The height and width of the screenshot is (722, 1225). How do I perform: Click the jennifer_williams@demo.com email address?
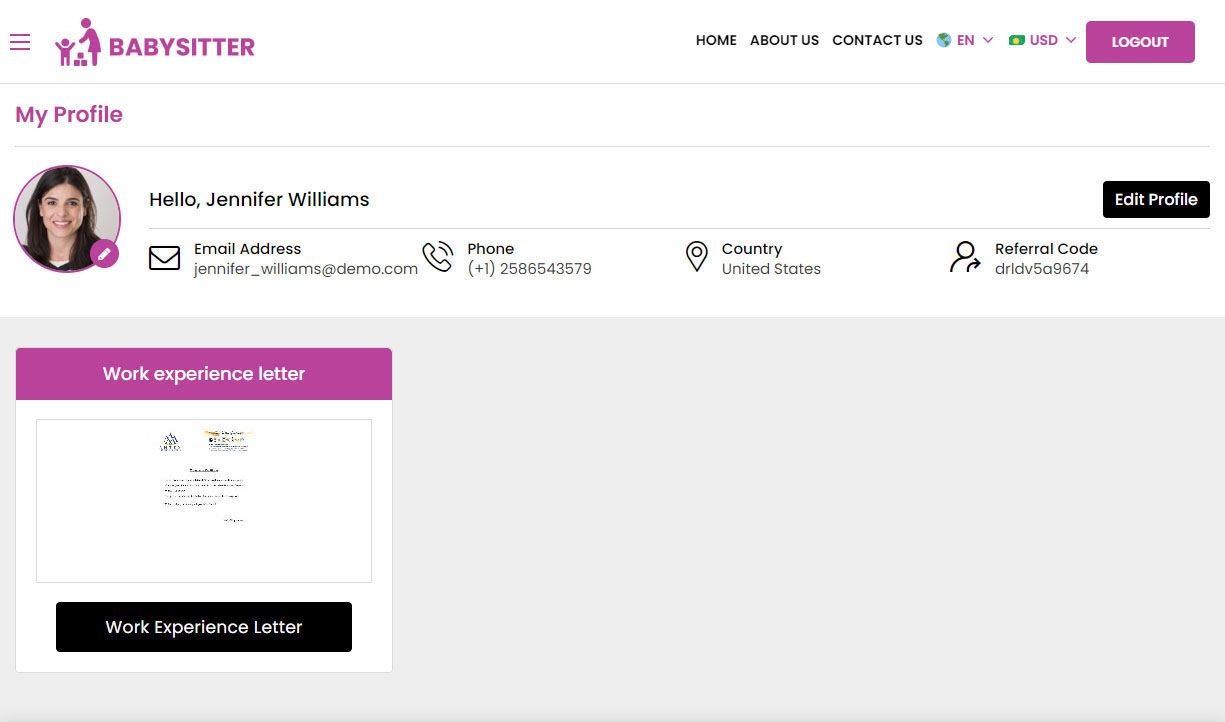click(306, 269)
